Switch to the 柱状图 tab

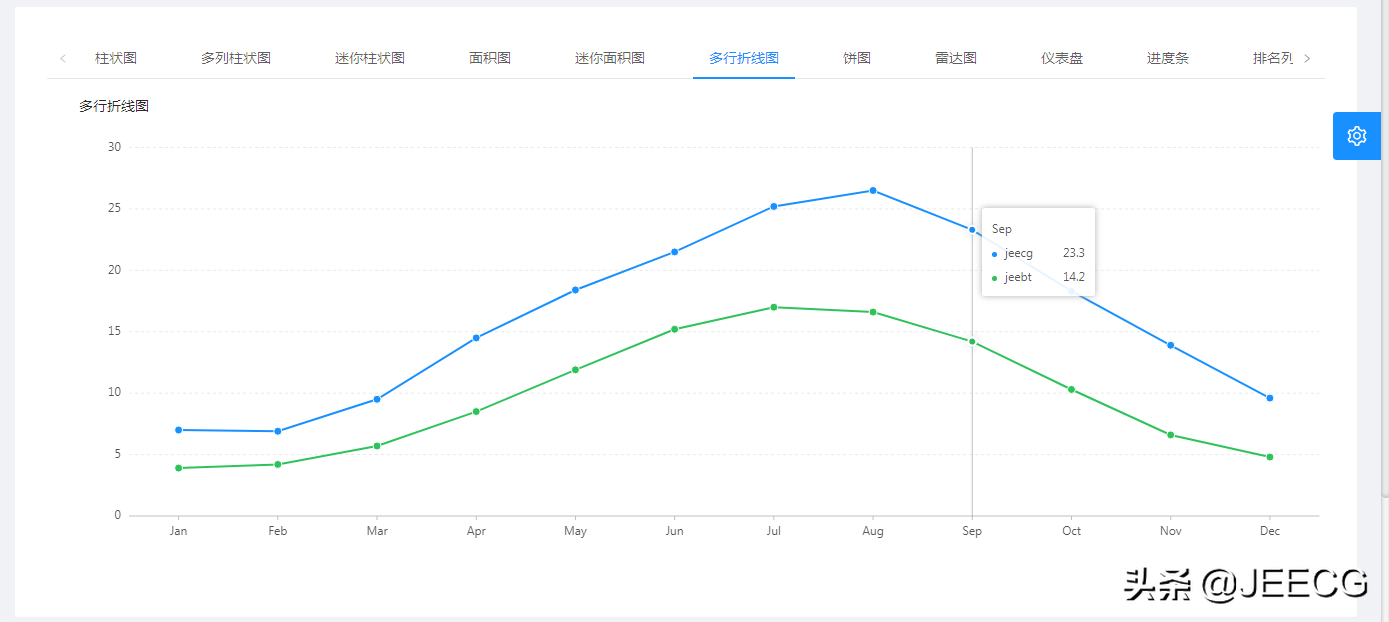(x=116, y=58)
